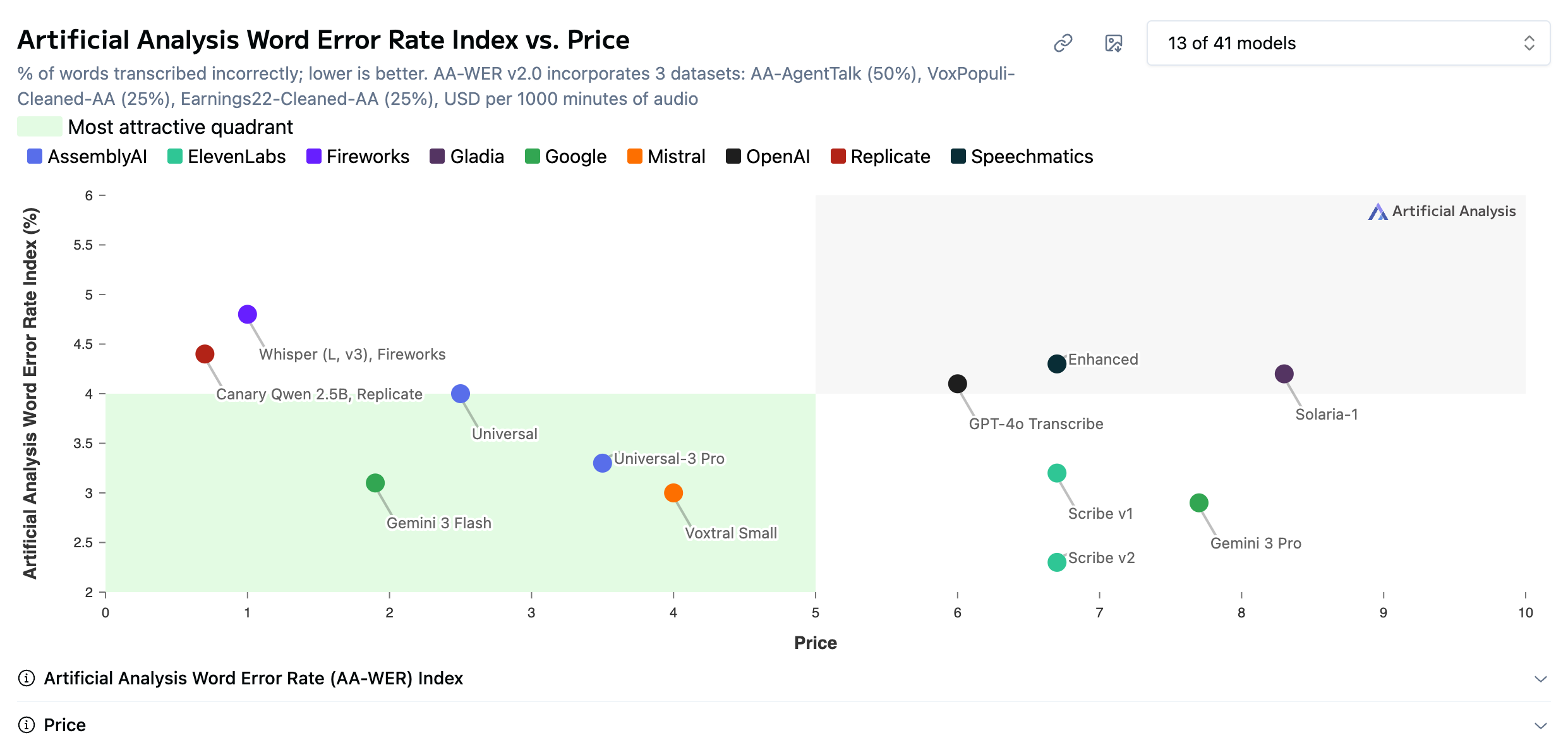
Task: Click the Fireworks legend label
Action: (x=368, y=157)
